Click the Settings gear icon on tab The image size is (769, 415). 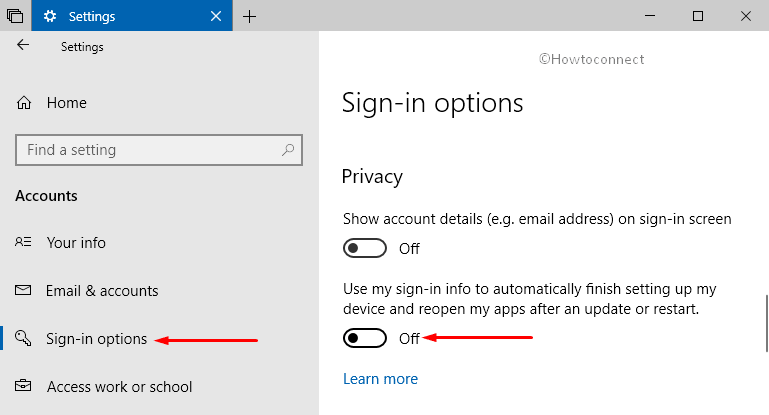tap(50, 16)
